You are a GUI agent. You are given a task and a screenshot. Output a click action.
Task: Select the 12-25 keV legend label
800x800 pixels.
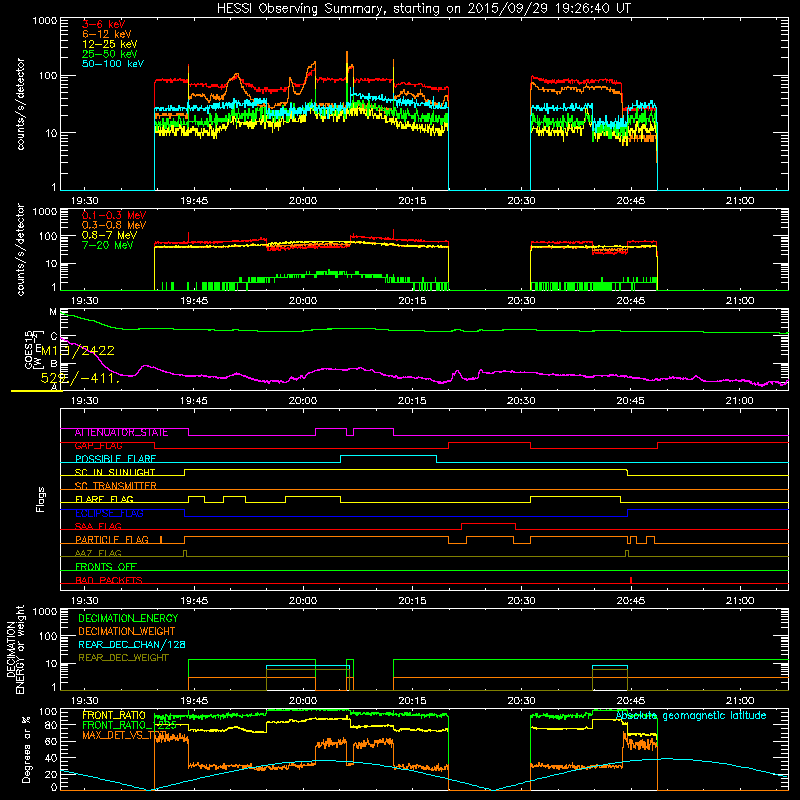(109, 44)
